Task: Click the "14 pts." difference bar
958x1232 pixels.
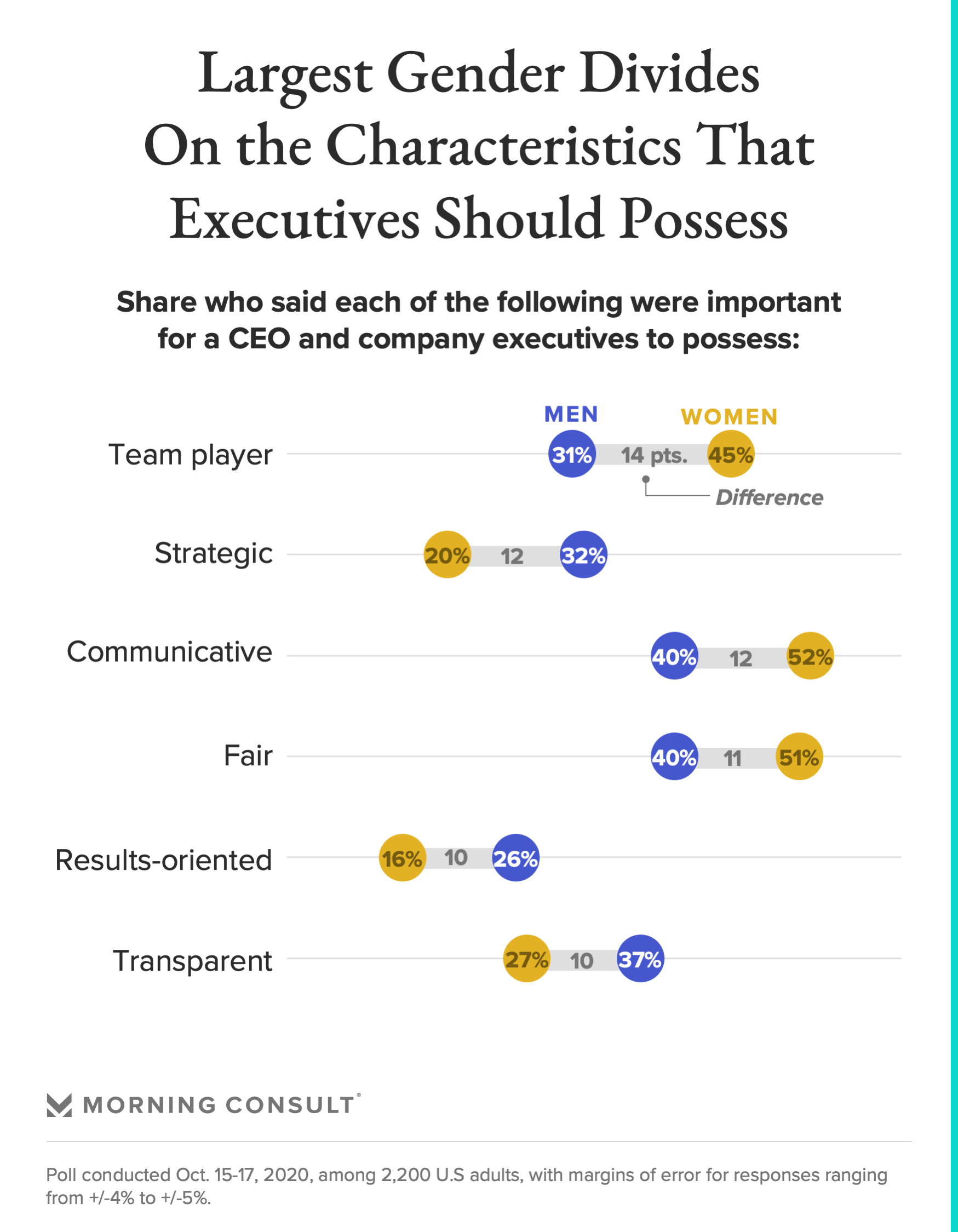Action: point(653,455)
